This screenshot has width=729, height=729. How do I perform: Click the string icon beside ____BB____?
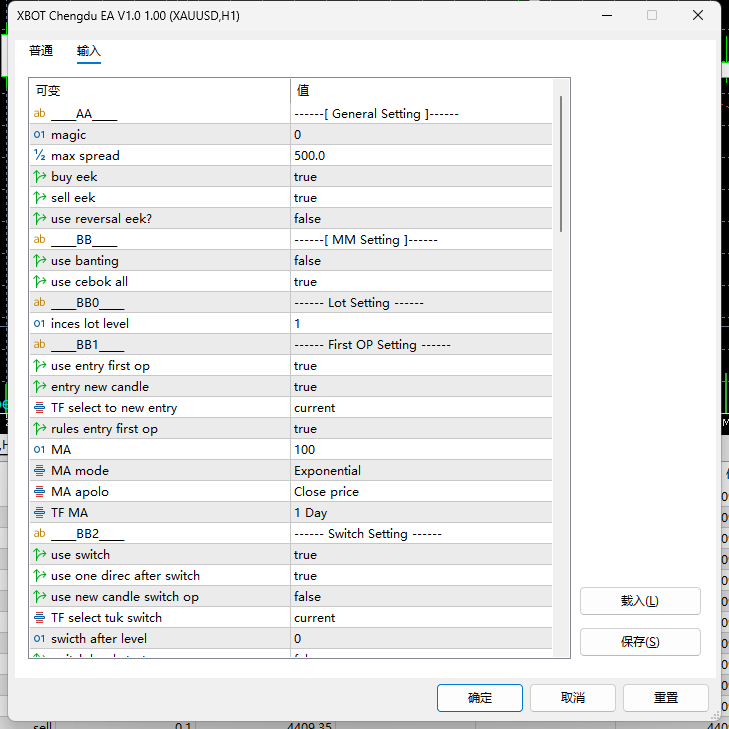pos(40,239)
